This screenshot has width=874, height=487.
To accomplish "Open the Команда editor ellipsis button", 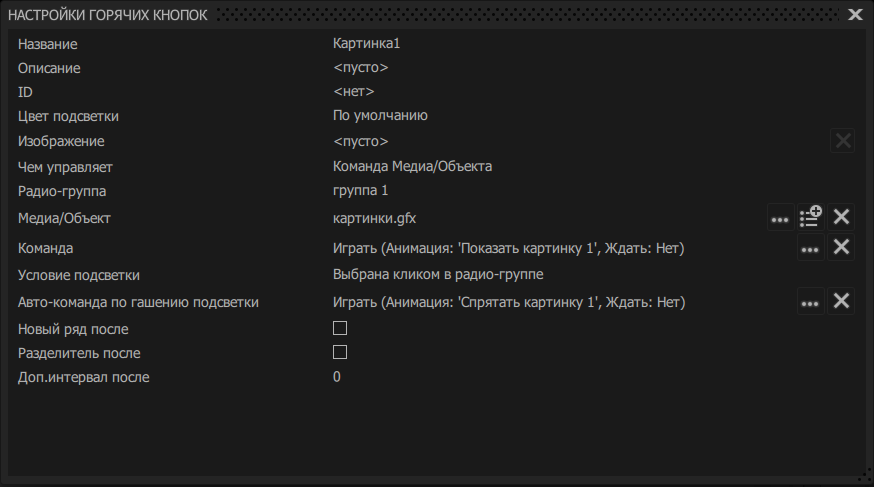I will [810, 248].
